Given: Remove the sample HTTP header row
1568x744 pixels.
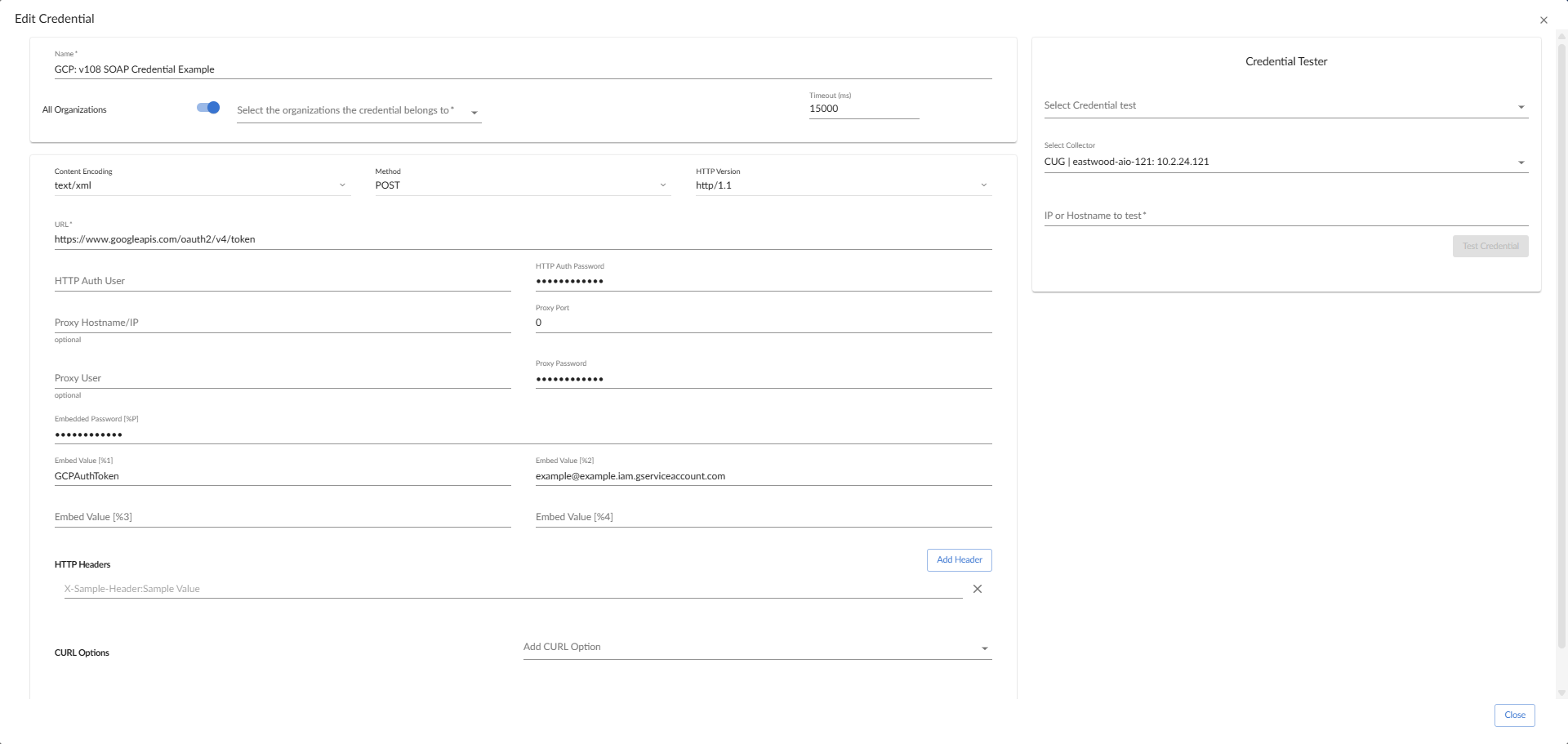Looking at the screenshot, I should pyautogui.click(x=977, y=589).
